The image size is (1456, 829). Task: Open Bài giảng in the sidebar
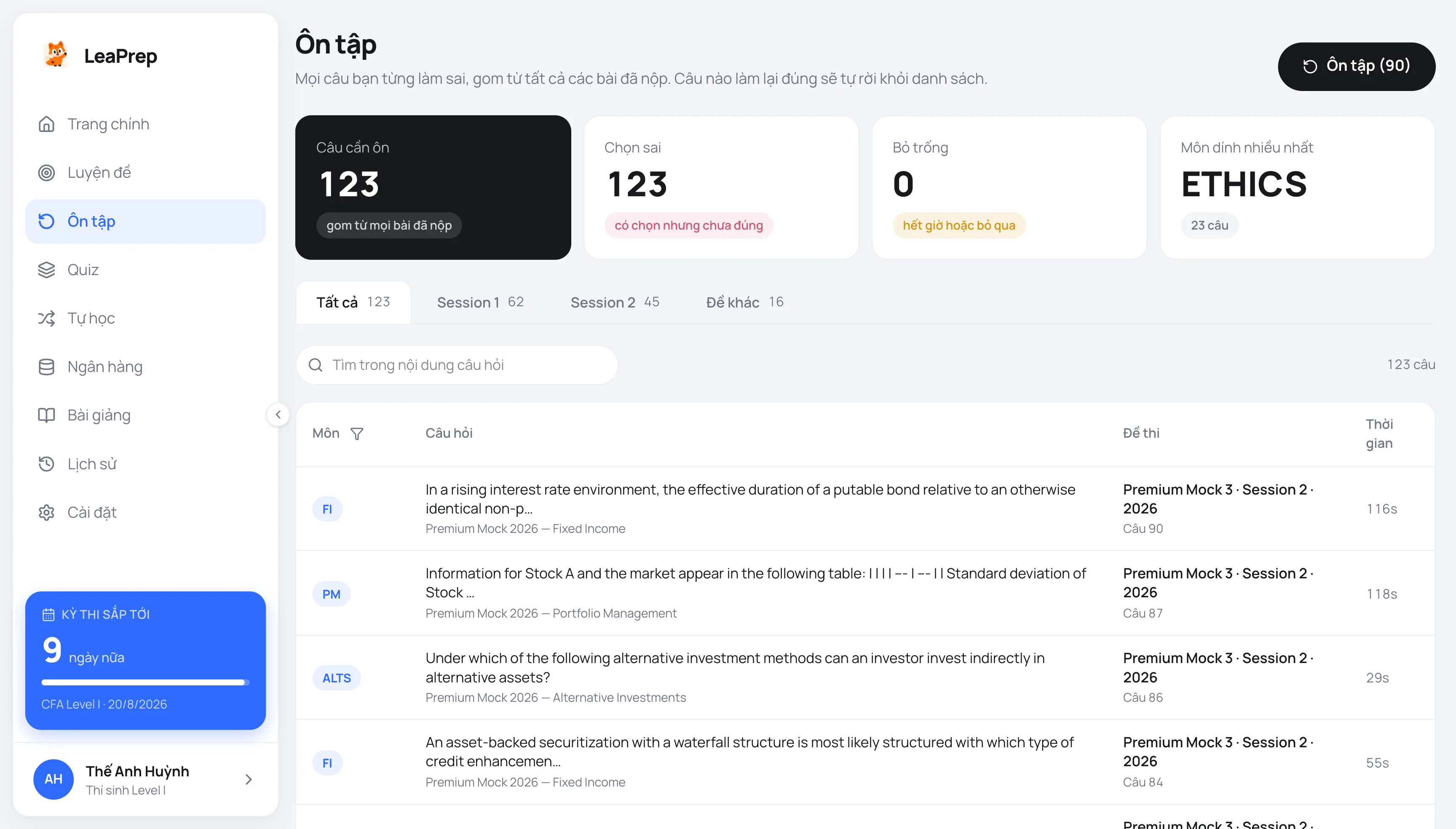pos(145,415)
